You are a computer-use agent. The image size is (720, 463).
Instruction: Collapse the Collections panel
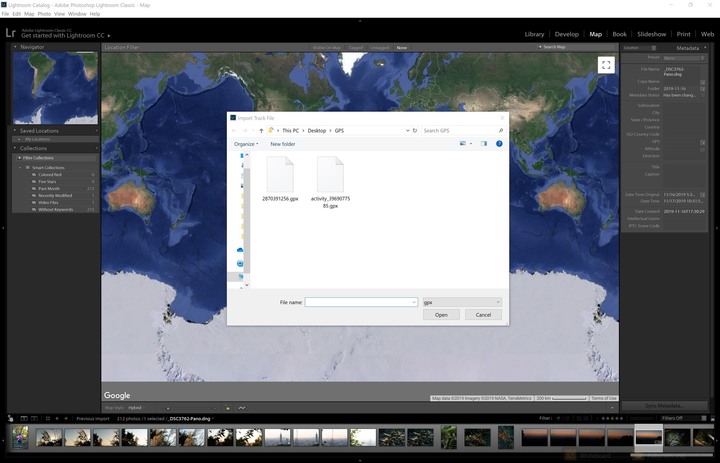coord(15,148)
